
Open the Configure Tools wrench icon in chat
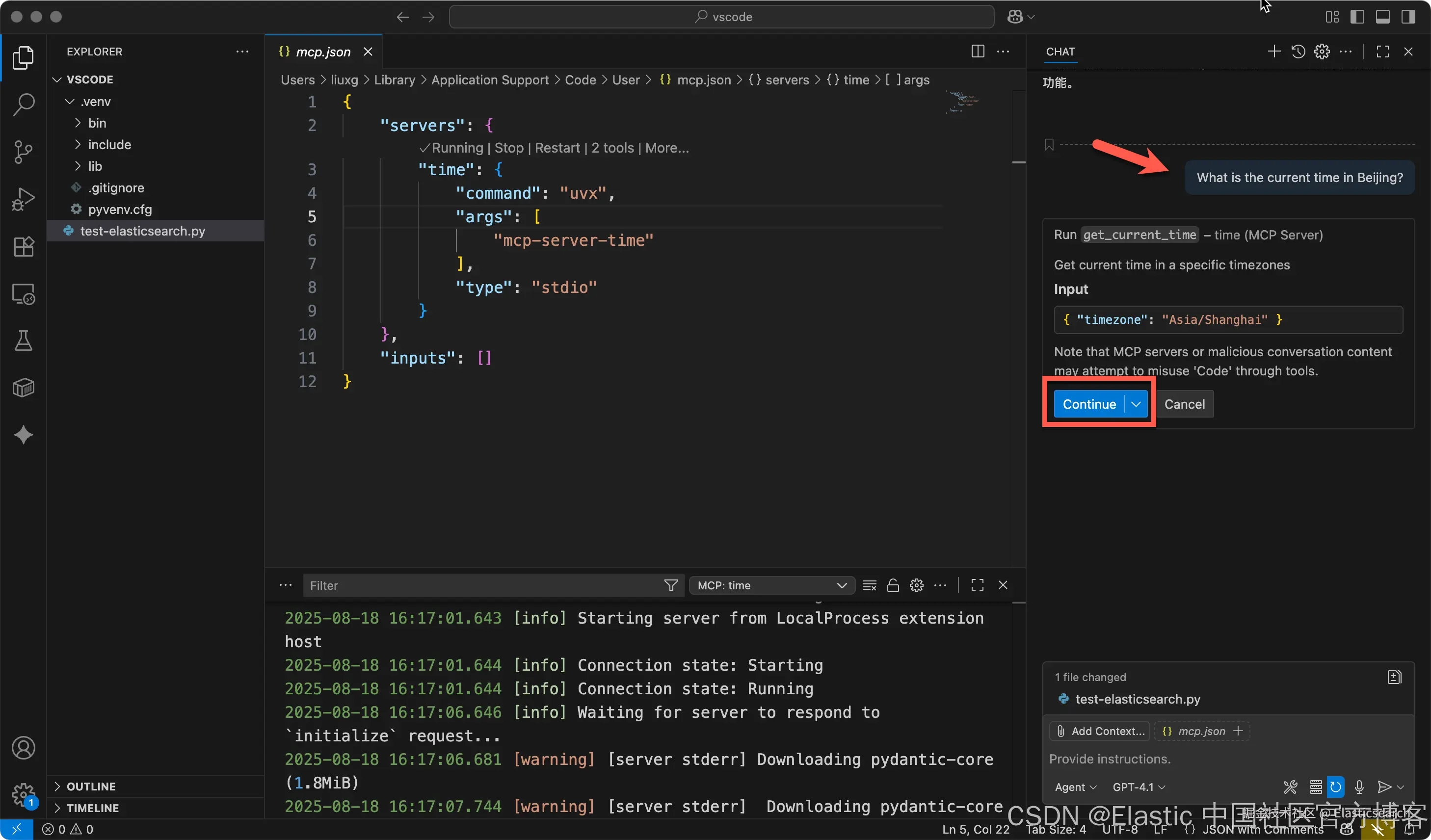pyautogui.click(x=1290, y=787)
